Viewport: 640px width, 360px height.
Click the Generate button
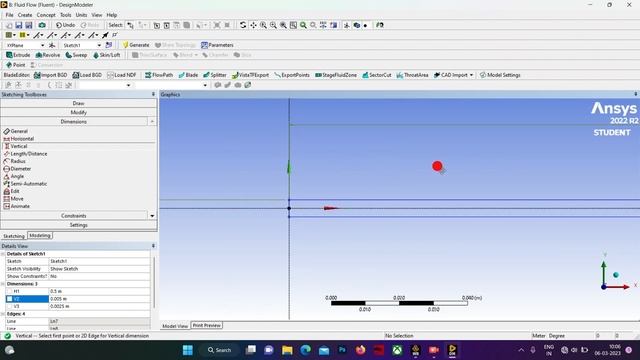click(136, 45)
